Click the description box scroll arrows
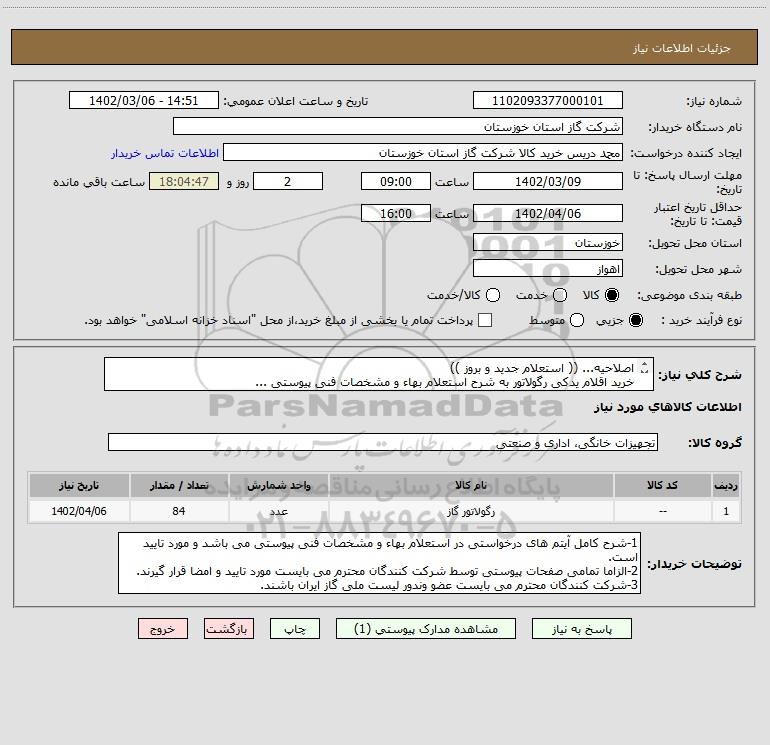The image size is (770, 745). 645,367
